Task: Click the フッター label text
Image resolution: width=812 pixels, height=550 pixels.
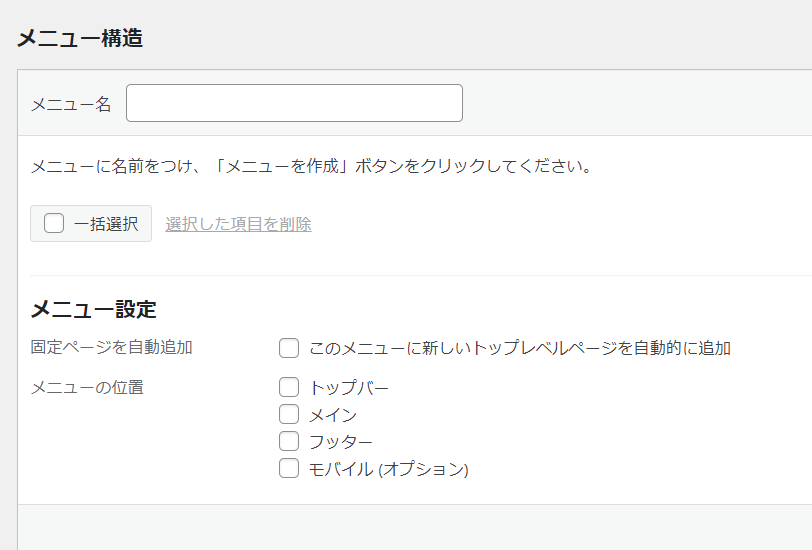Action: pos(341,442)
